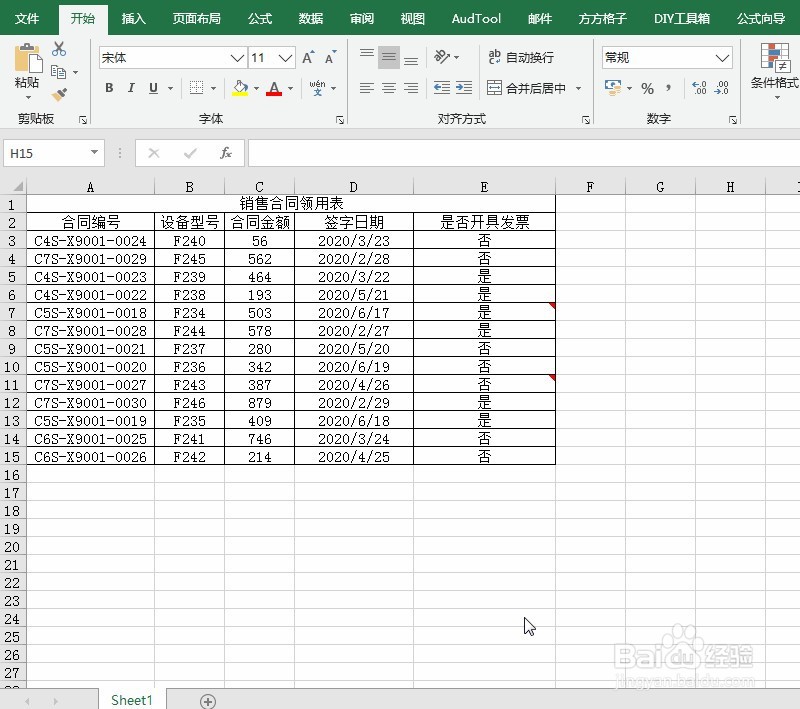Decrease font size with the smaller A
Viewport: 800px width, 709px height.
coord(331,57)
